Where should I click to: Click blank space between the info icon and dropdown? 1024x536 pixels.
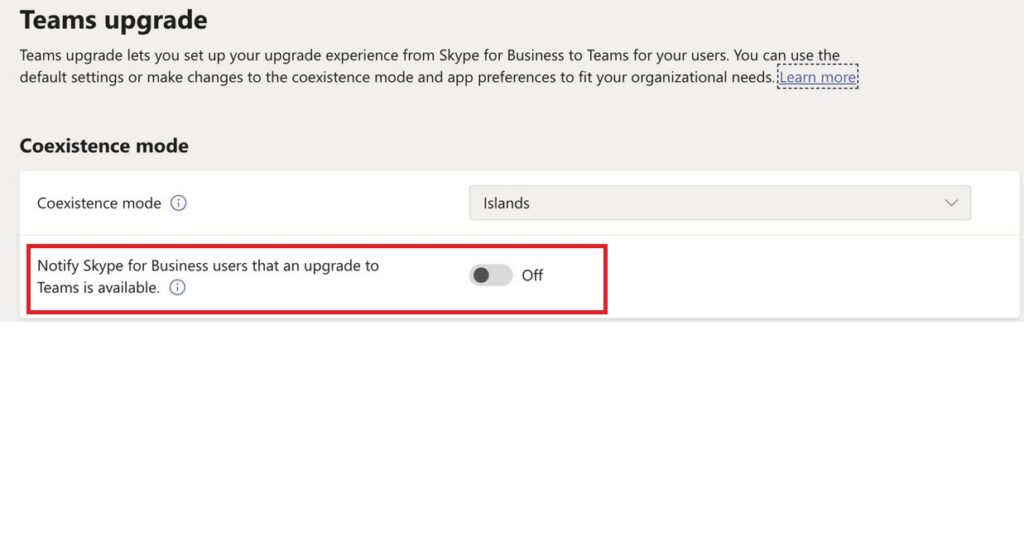point(330,203)
